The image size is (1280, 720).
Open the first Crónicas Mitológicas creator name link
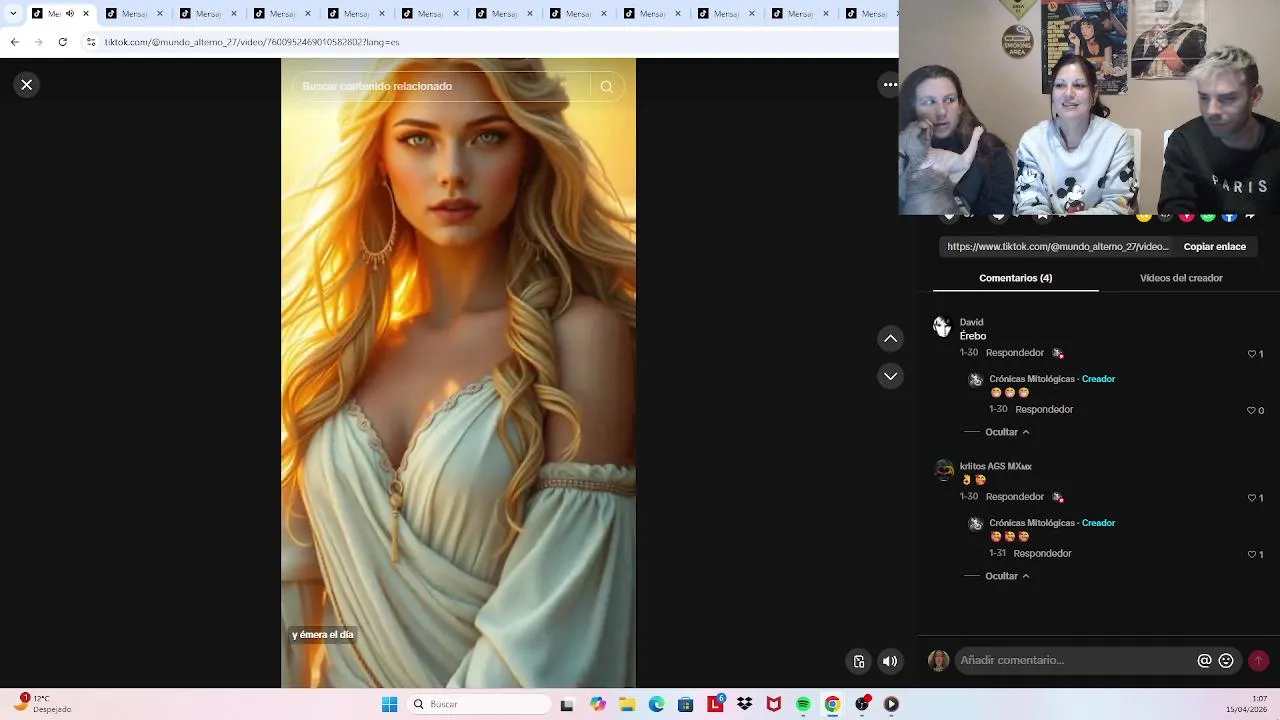(x=1032, y=379)
